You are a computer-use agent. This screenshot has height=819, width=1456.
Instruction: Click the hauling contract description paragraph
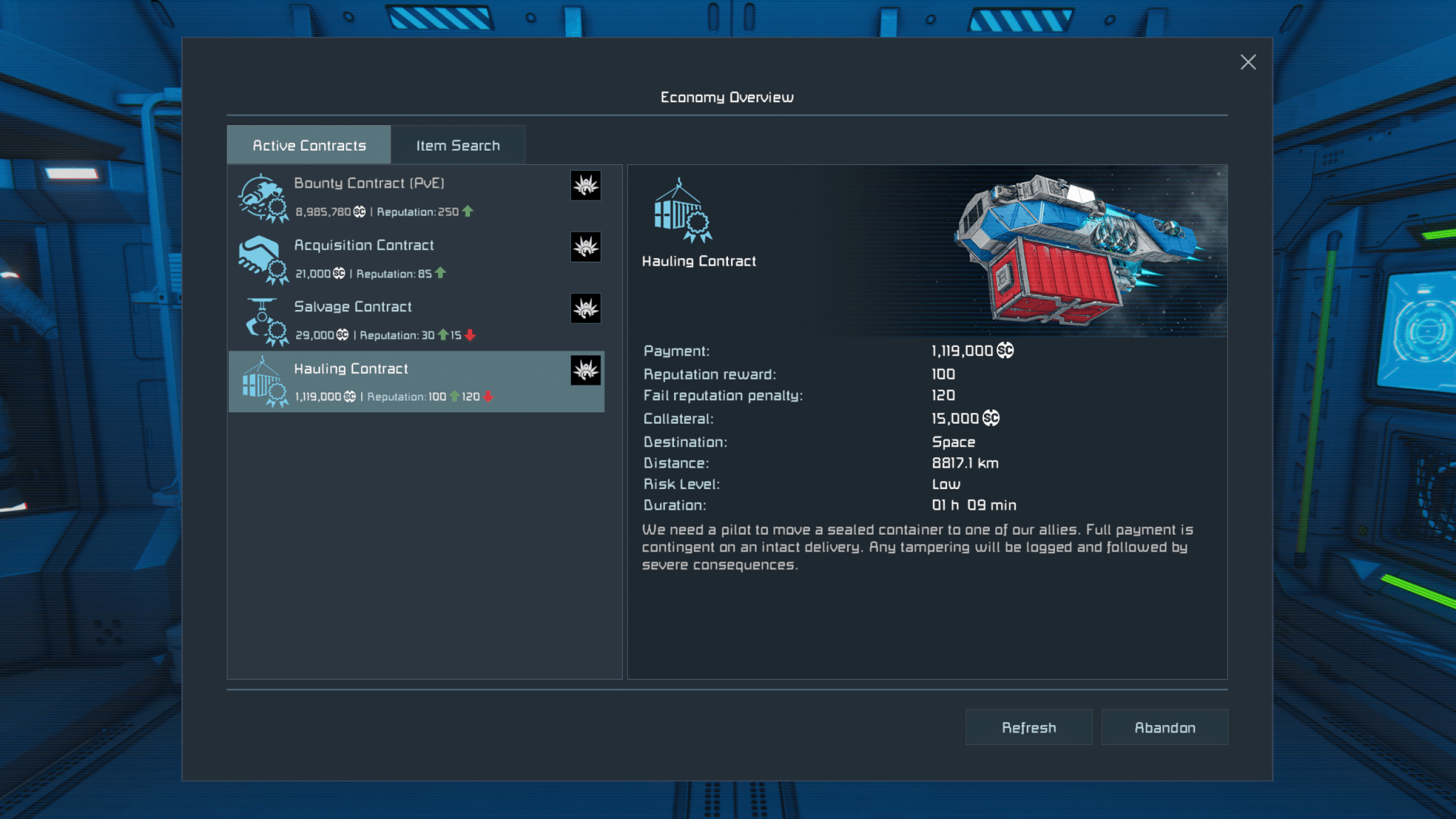coord(918,547)
